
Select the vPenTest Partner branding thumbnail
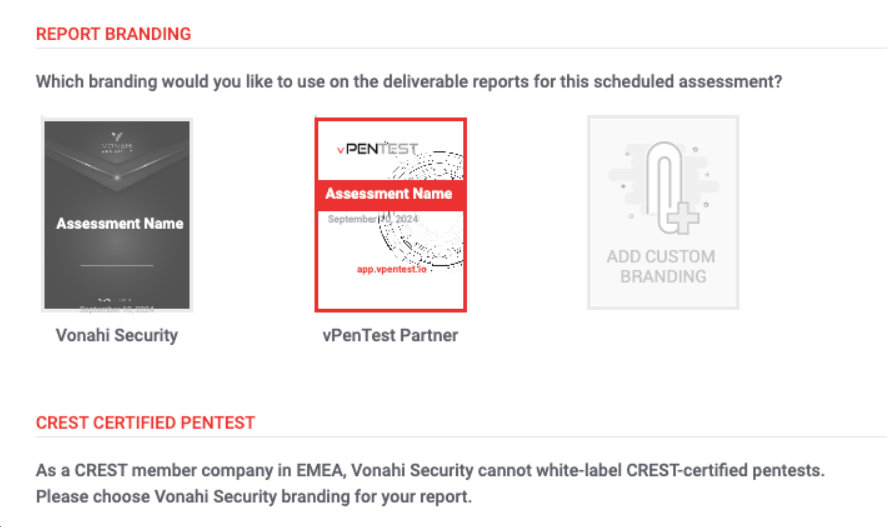[x=390, y=215]
